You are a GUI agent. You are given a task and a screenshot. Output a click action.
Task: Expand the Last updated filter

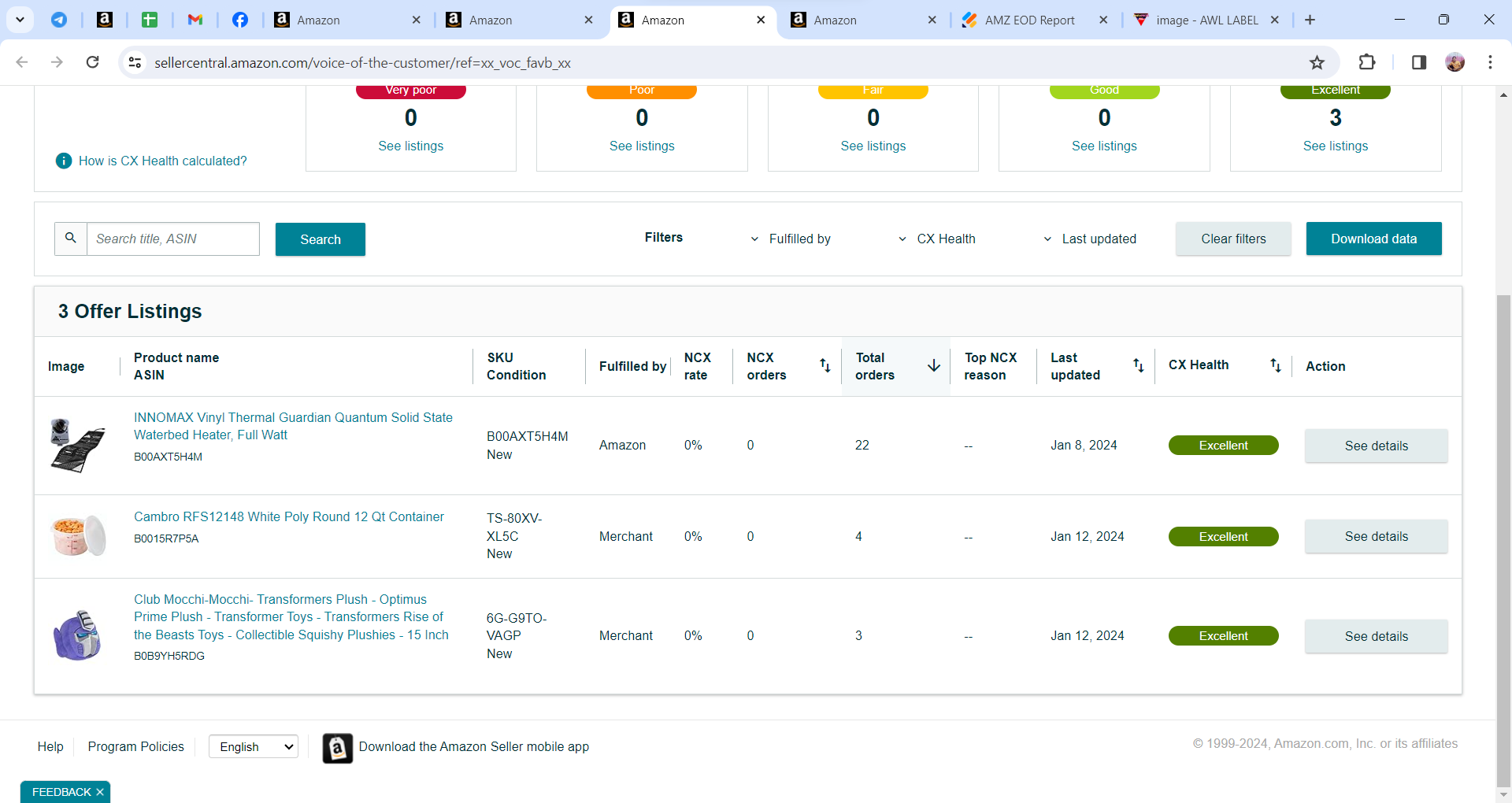pos(1090,239)
